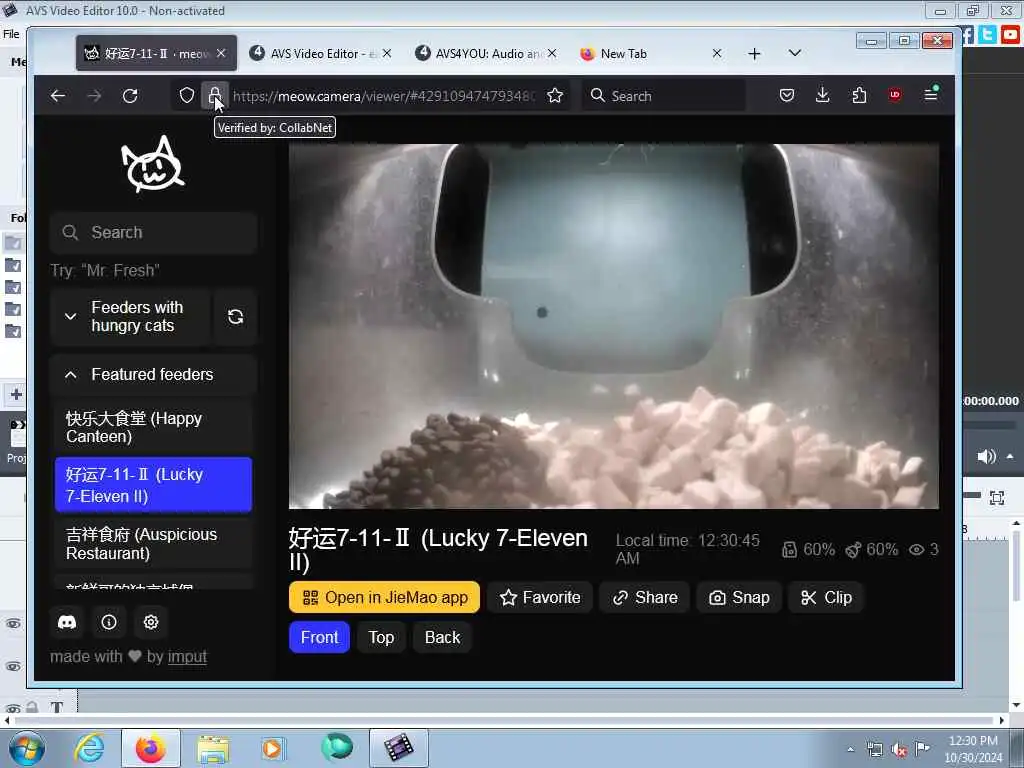The height and width of the screenshot is (768, 1024).
Task: Click the browser forward arrow
Action: coord(94,96)
